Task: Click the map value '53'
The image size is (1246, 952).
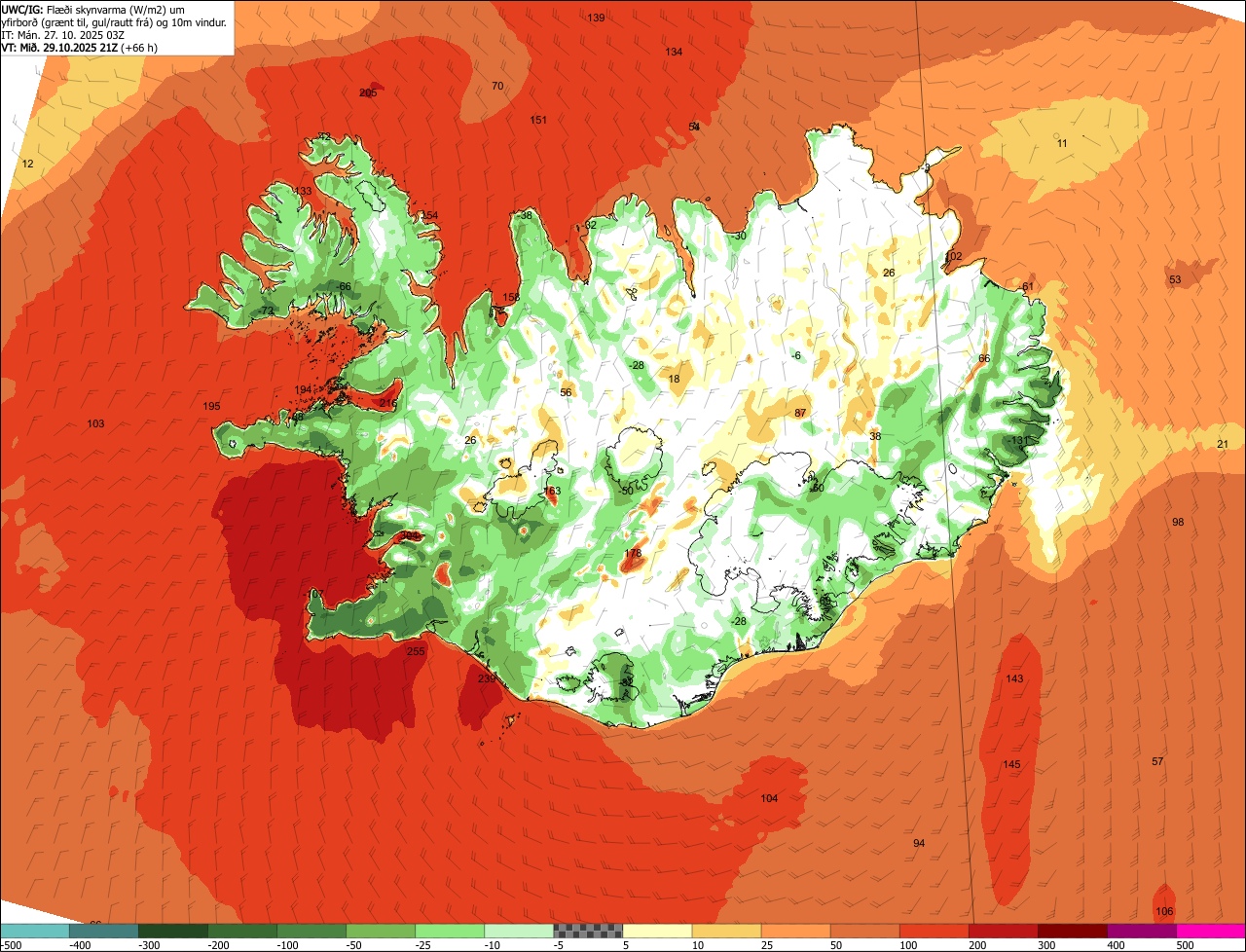Action: click(1175, 279)
